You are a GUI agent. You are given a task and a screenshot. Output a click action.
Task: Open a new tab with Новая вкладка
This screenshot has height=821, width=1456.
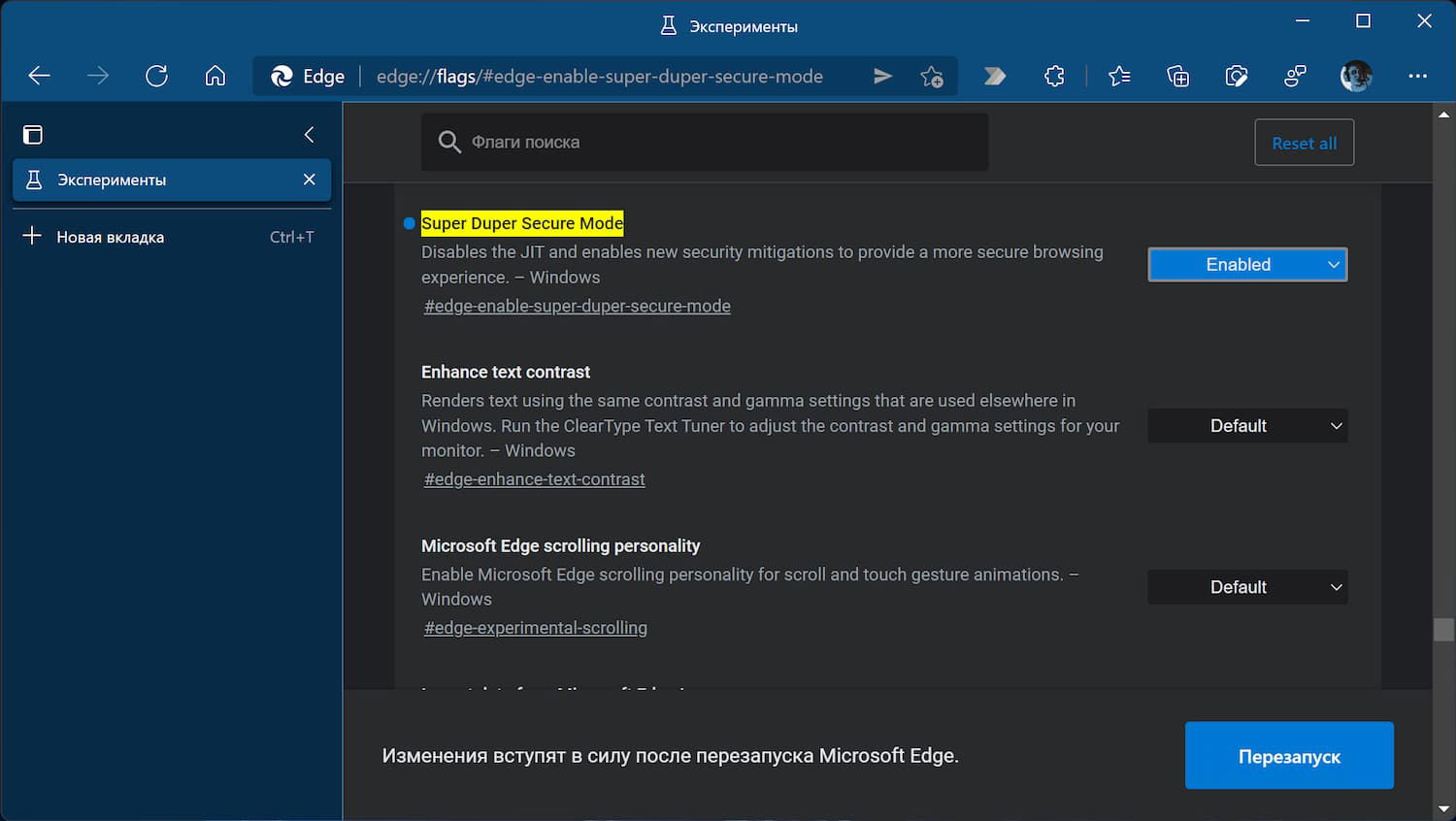point(172,237)
